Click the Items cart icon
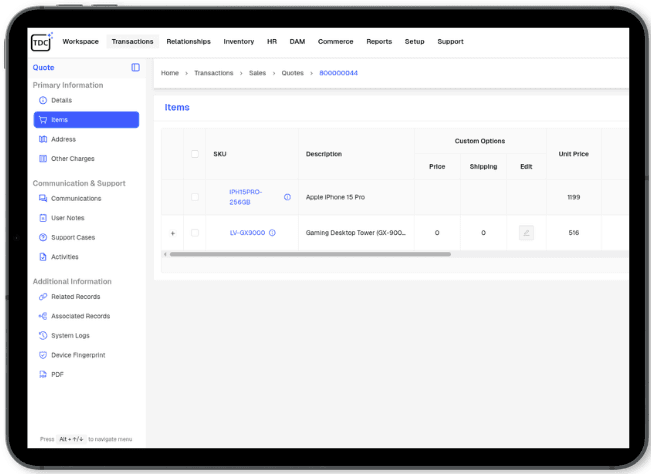The height and width of the screenshot is (474, 651). tap(43, 120)
